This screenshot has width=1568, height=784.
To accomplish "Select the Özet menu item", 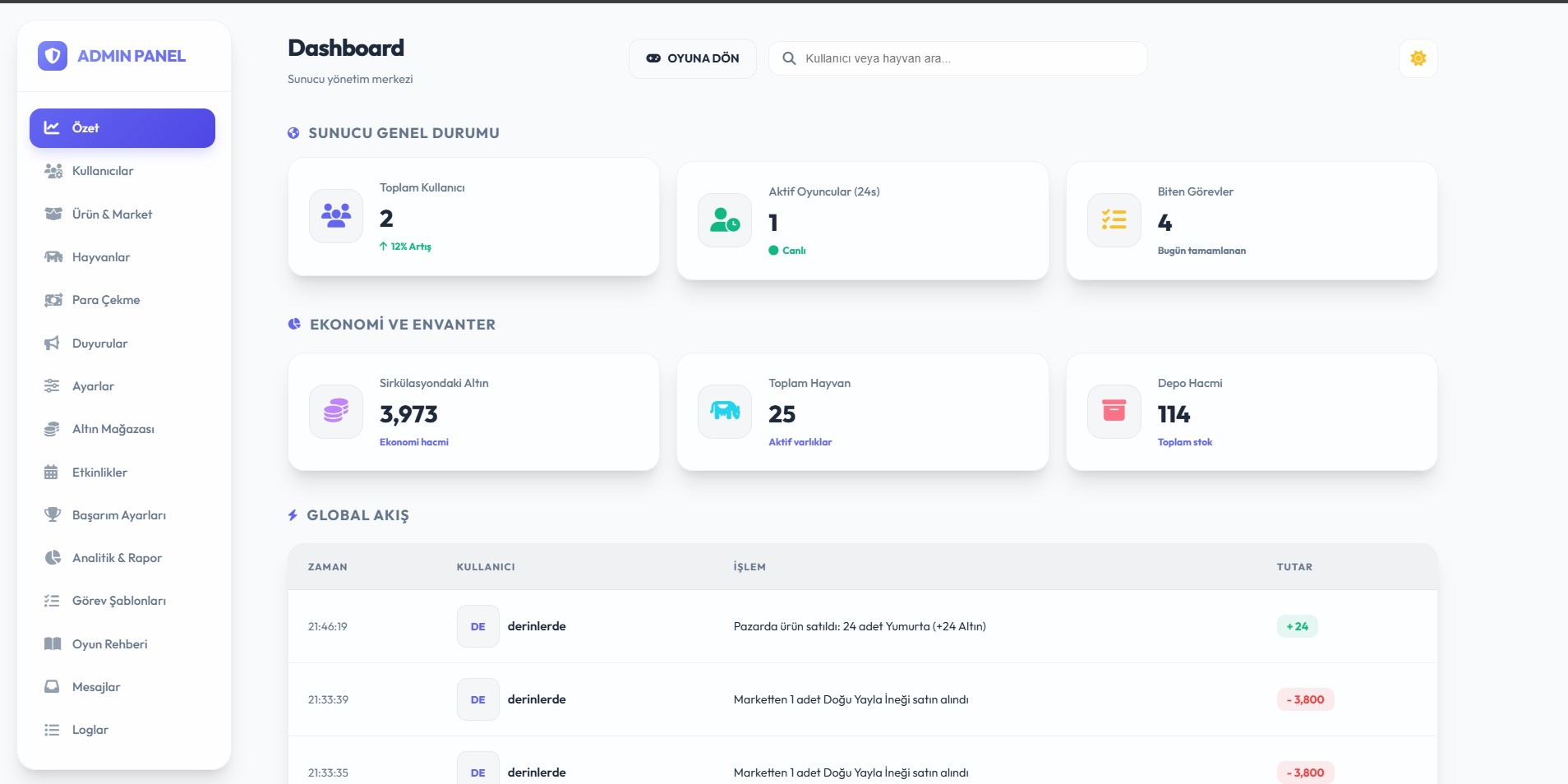I will (x=122, y=128).
